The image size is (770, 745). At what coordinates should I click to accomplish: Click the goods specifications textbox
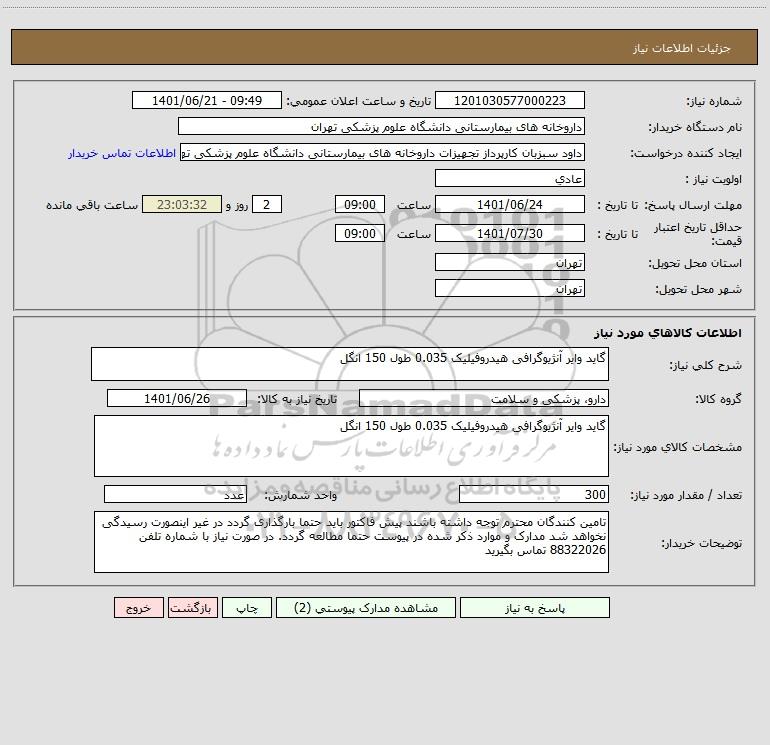coord(351,446)
